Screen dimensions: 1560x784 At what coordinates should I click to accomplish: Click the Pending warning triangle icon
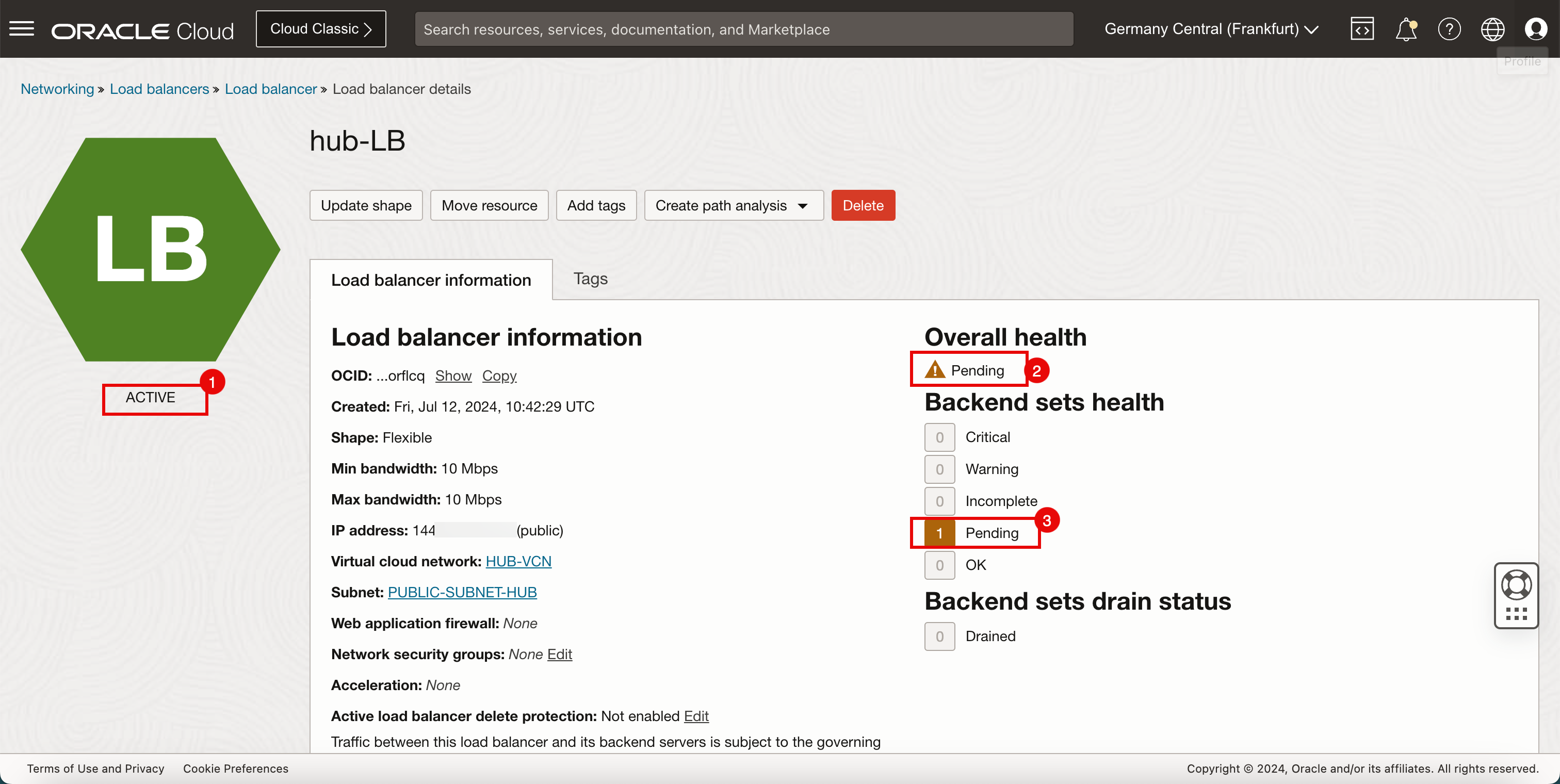(935, 370)
